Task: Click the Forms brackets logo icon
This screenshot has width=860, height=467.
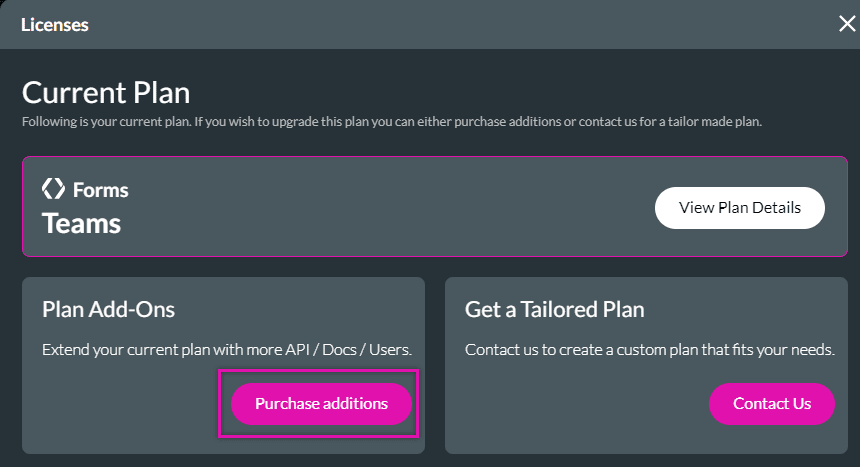Action: 53,188
